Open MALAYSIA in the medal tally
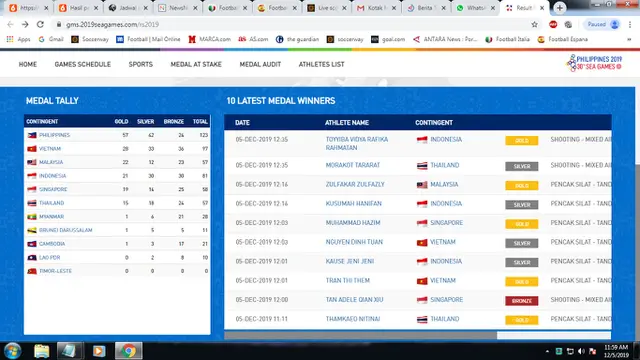Image resolution: width=640 pixels, height=360 pixels. click(x=51, y=162)
